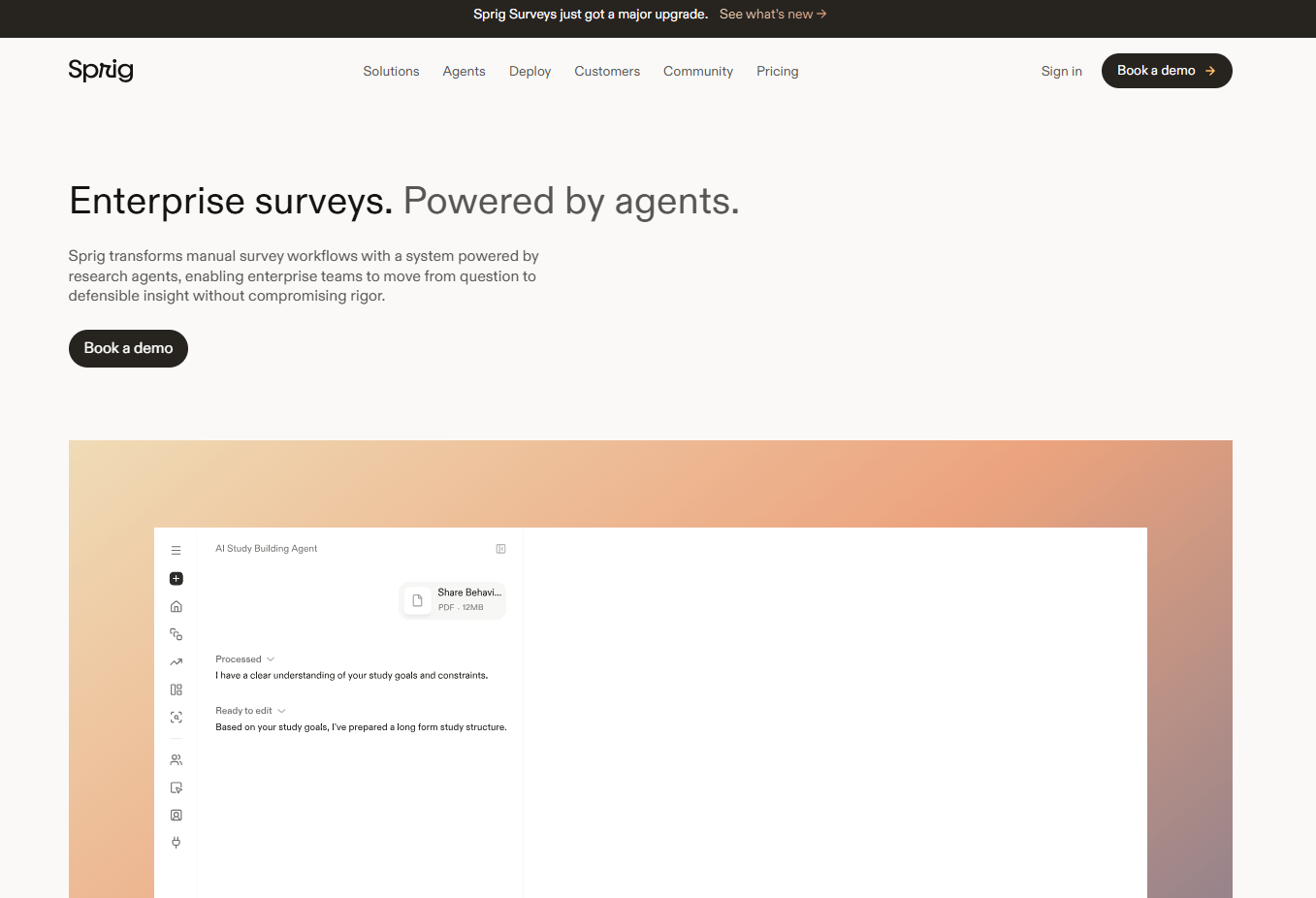Open the hamburger menu icon in mock sidebar

176,550
